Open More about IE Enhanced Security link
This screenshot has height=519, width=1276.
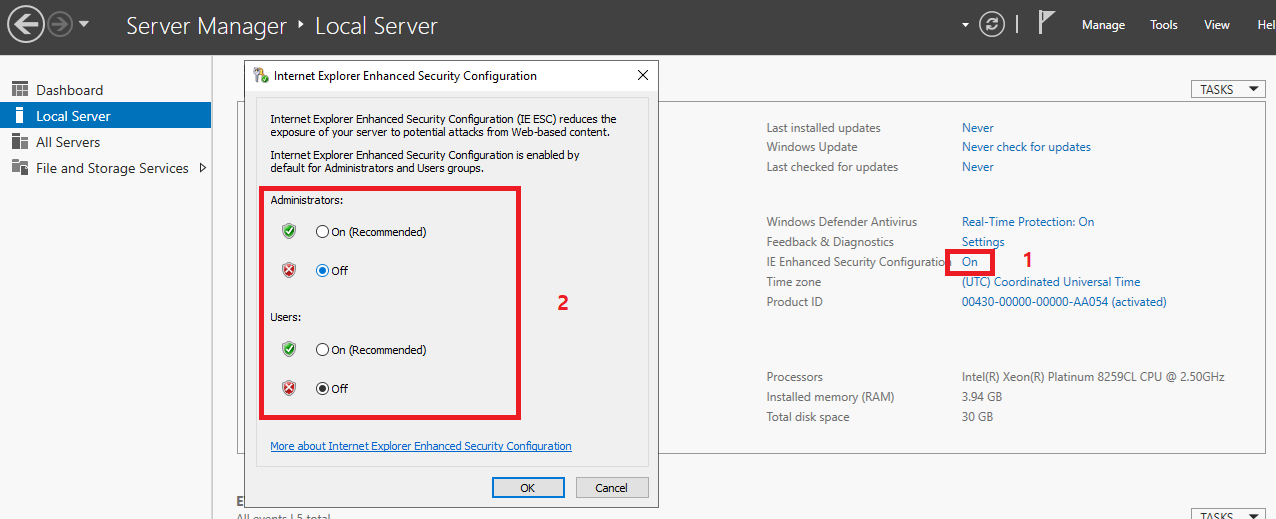421,446
